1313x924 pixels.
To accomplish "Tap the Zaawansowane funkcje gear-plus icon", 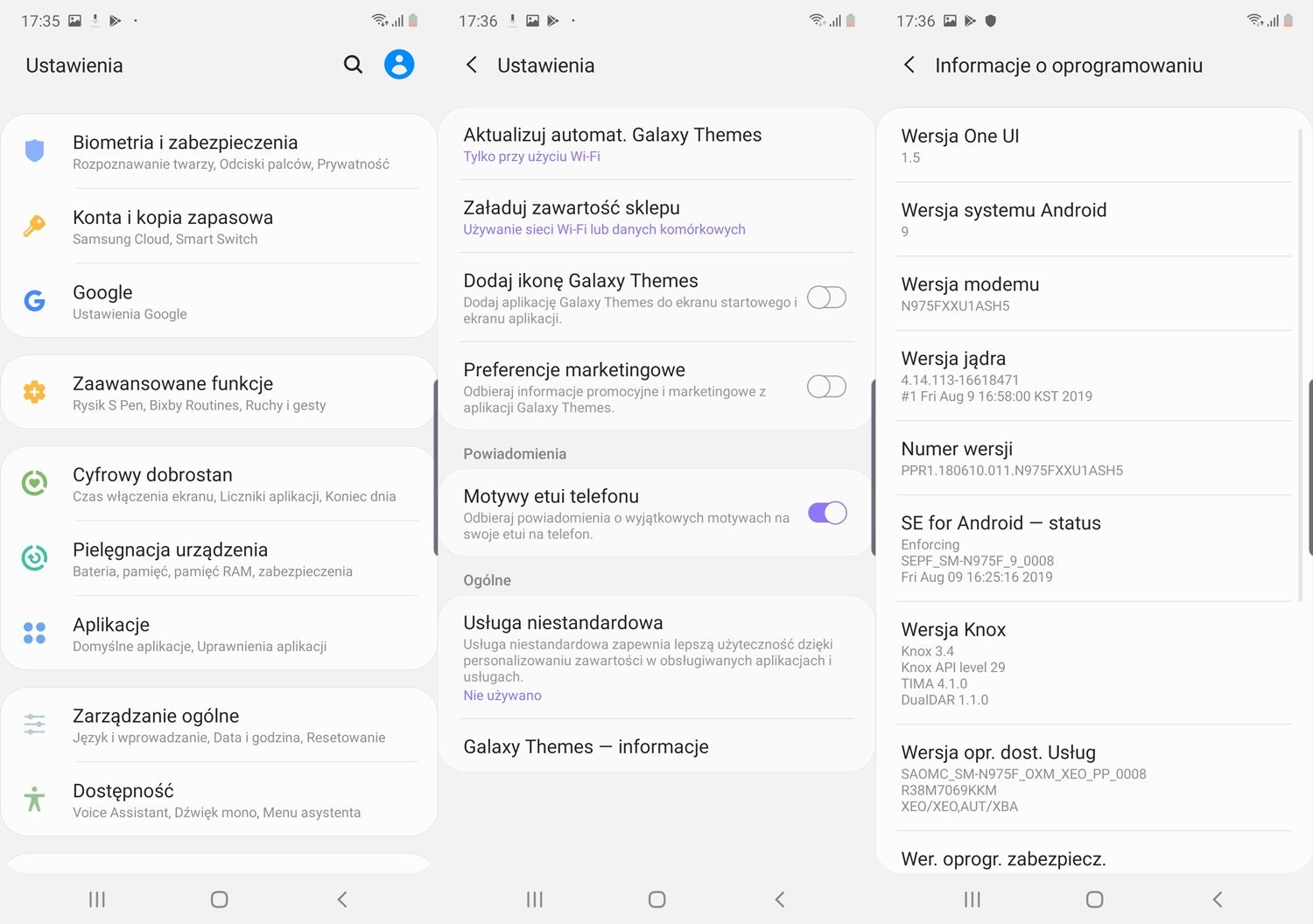I will pyautogui.click(x=34, y=392).
